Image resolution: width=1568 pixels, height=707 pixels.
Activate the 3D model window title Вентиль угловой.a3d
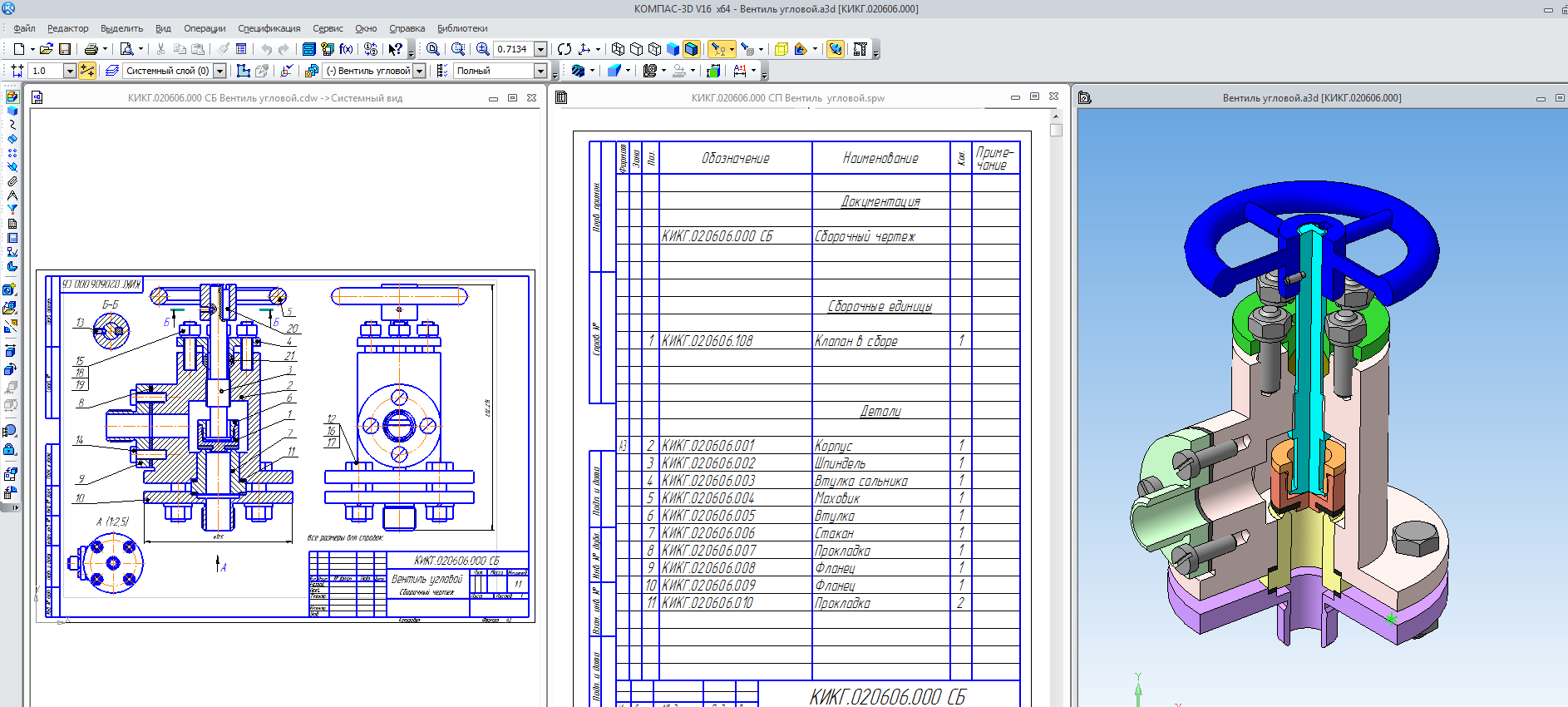pyautogui.click(x=1311, y=98)
